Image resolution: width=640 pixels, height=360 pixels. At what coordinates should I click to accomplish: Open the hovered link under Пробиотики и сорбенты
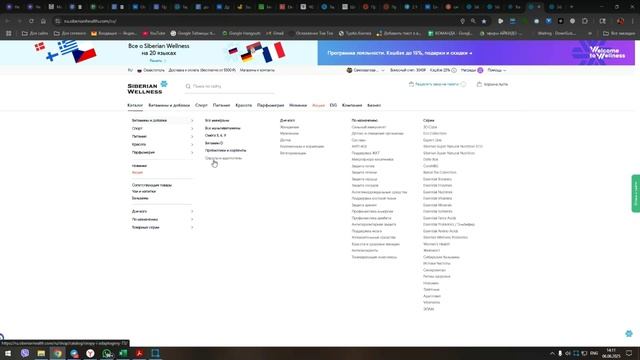[x=223, y=158]
